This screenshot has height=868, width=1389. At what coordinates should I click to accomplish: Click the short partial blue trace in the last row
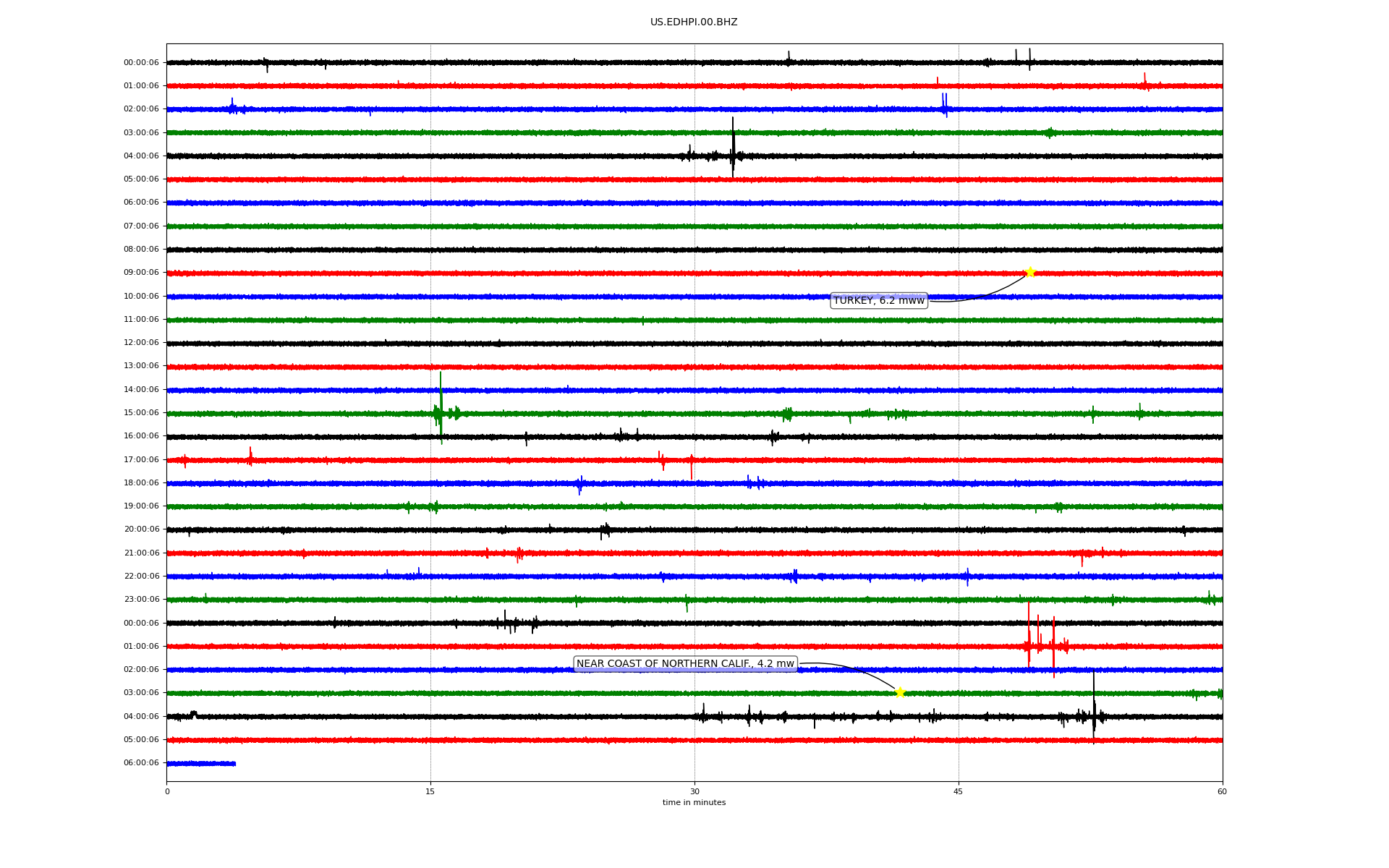point(201,763)
